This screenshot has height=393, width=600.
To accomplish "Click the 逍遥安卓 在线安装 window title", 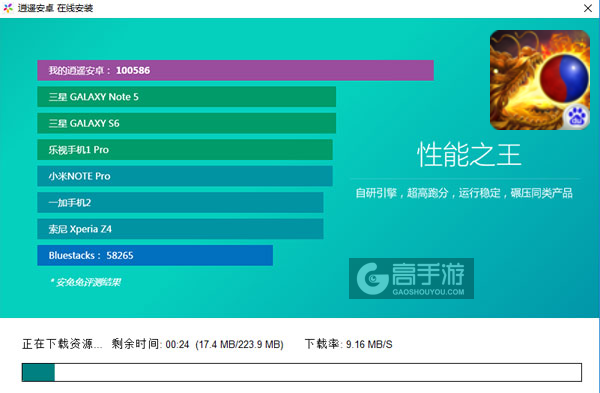I will tap(55, 8).
